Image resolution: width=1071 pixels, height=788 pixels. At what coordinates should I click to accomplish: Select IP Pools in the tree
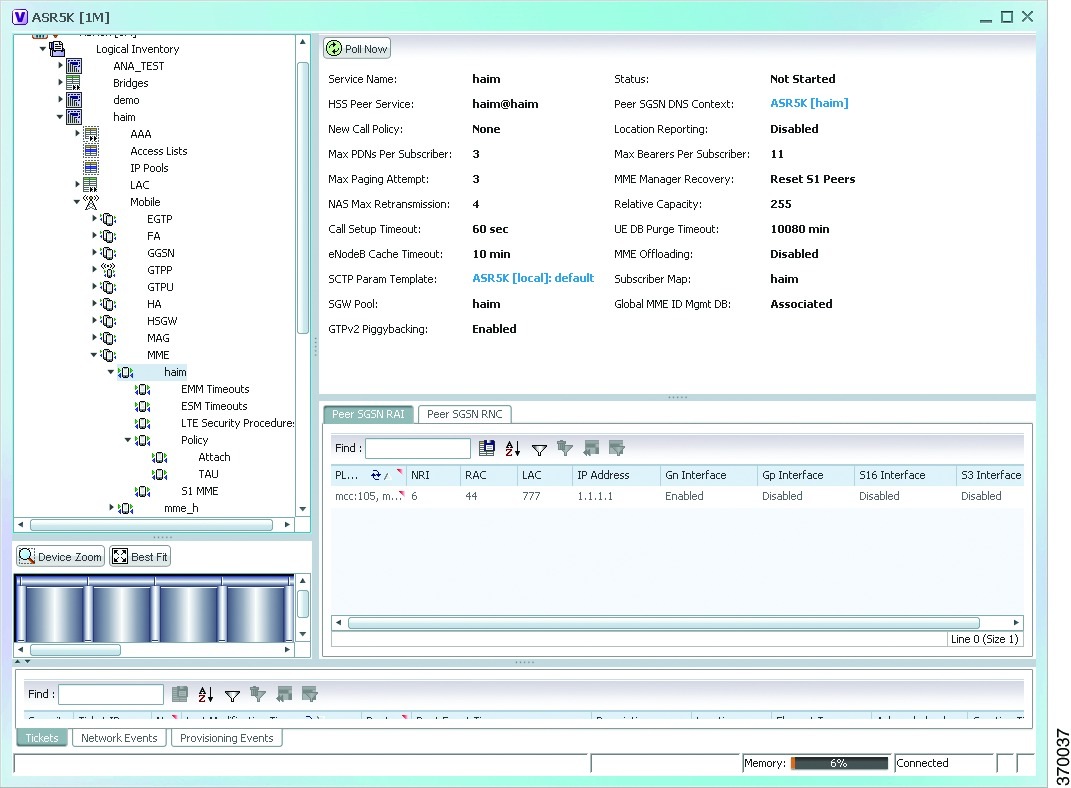coord(149,168)
